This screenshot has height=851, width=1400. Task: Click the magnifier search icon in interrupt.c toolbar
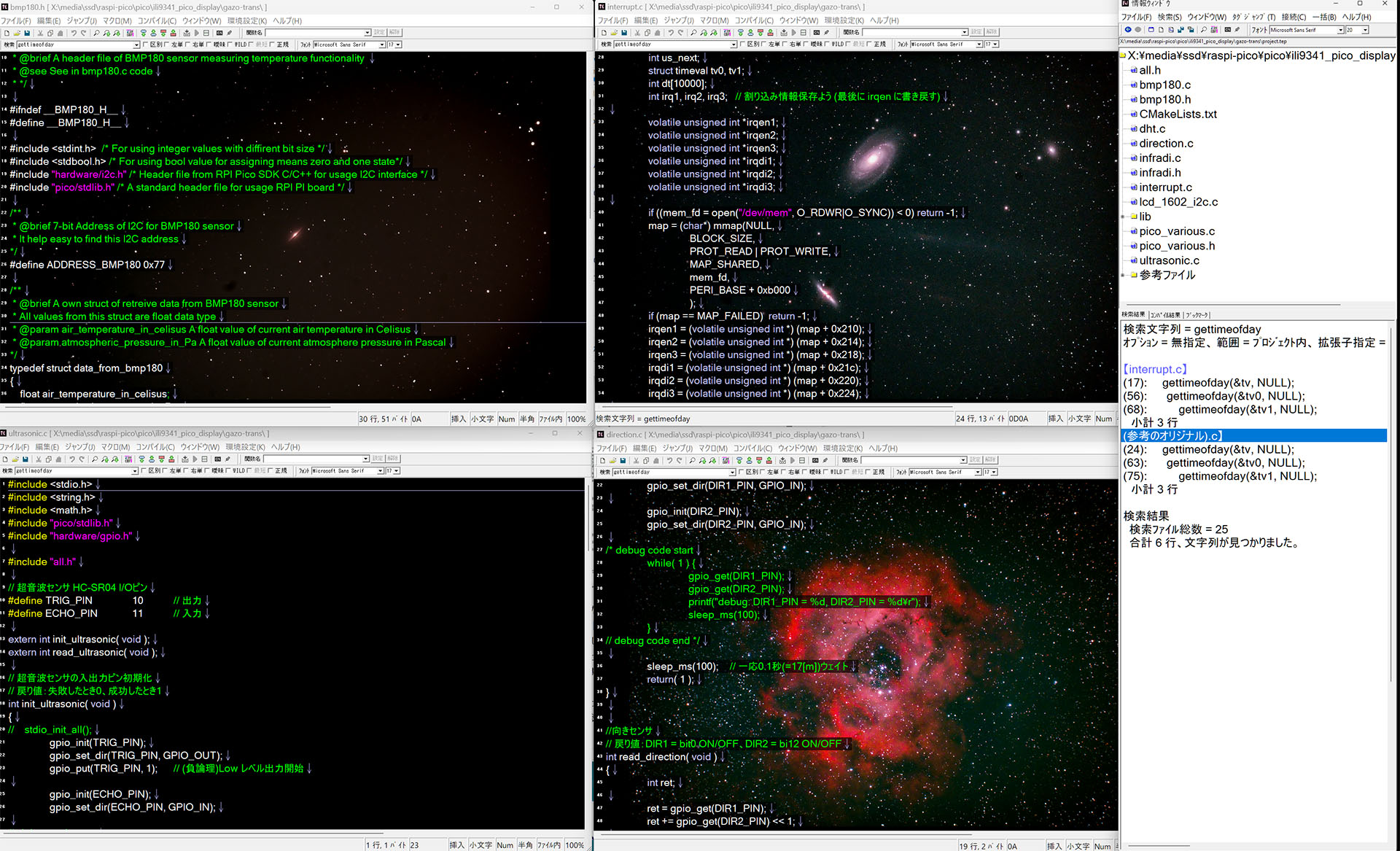[693, 33]
